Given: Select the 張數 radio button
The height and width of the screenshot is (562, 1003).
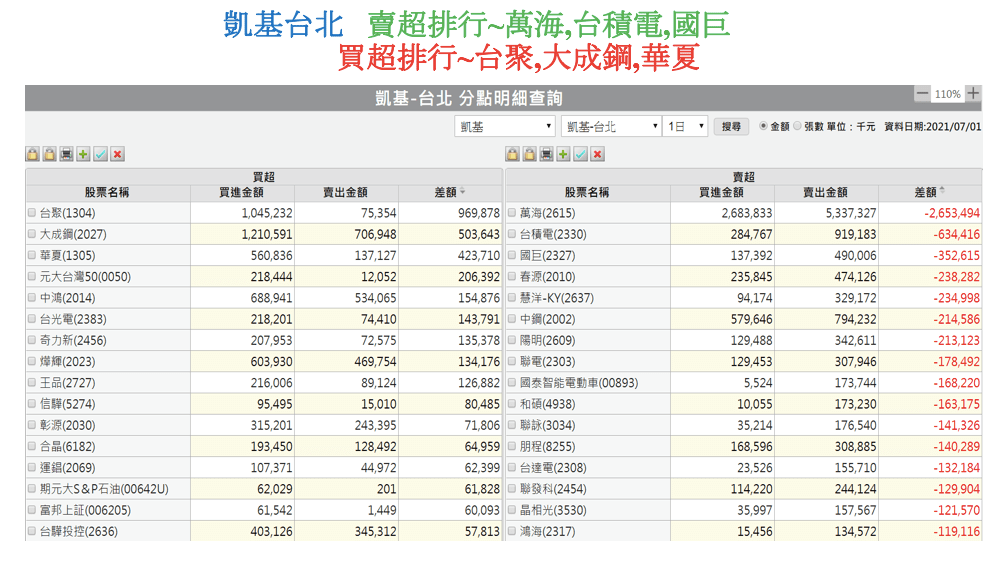Looking at the screenshot, I should (x=797, y=127).
